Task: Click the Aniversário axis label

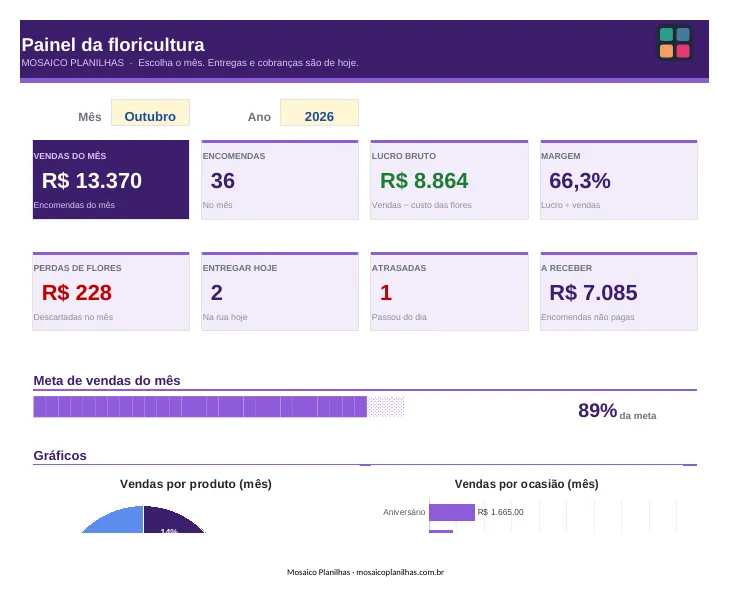Action: tap(404, 512)
